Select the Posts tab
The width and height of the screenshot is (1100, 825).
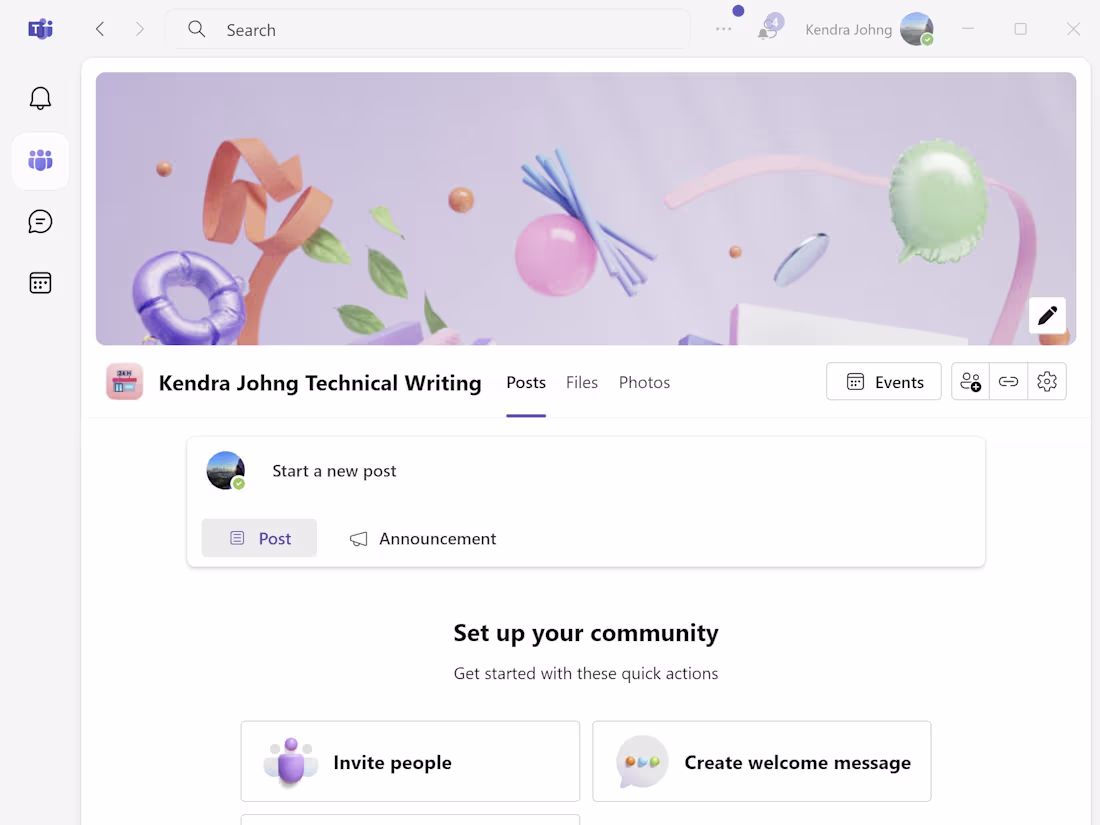(526, 382)
